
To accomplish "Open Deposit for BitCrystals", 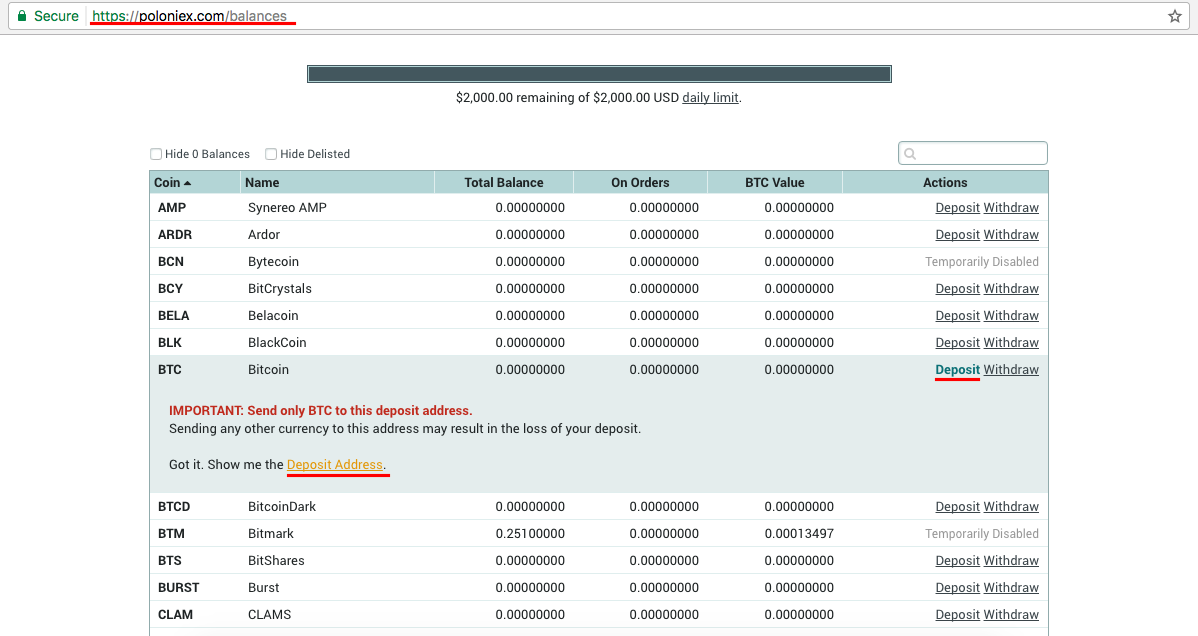I will [957, 289].
